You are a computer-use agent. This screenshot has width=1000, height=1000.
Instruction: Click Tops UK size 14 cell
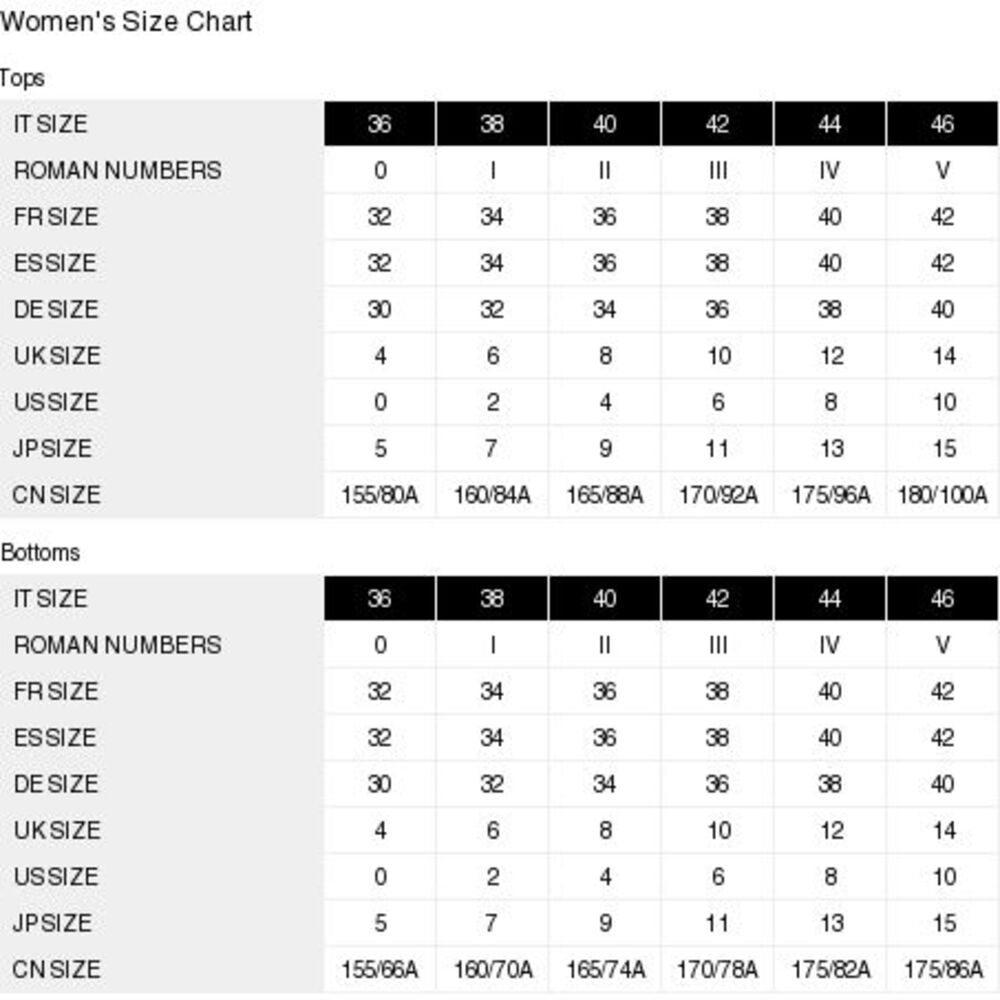[x=943, y=356]
